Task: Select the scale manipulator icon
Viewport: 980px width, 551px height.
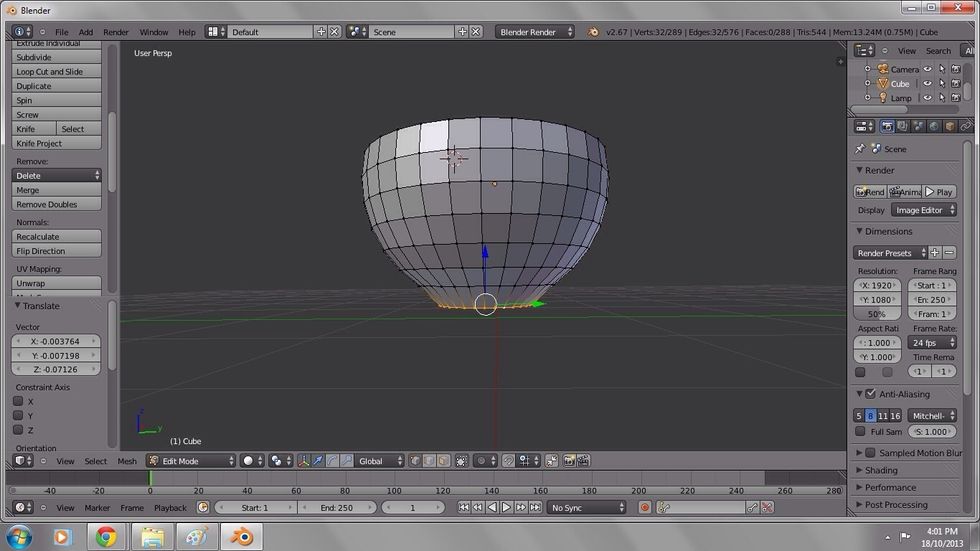Action: [x=346, y=461]
